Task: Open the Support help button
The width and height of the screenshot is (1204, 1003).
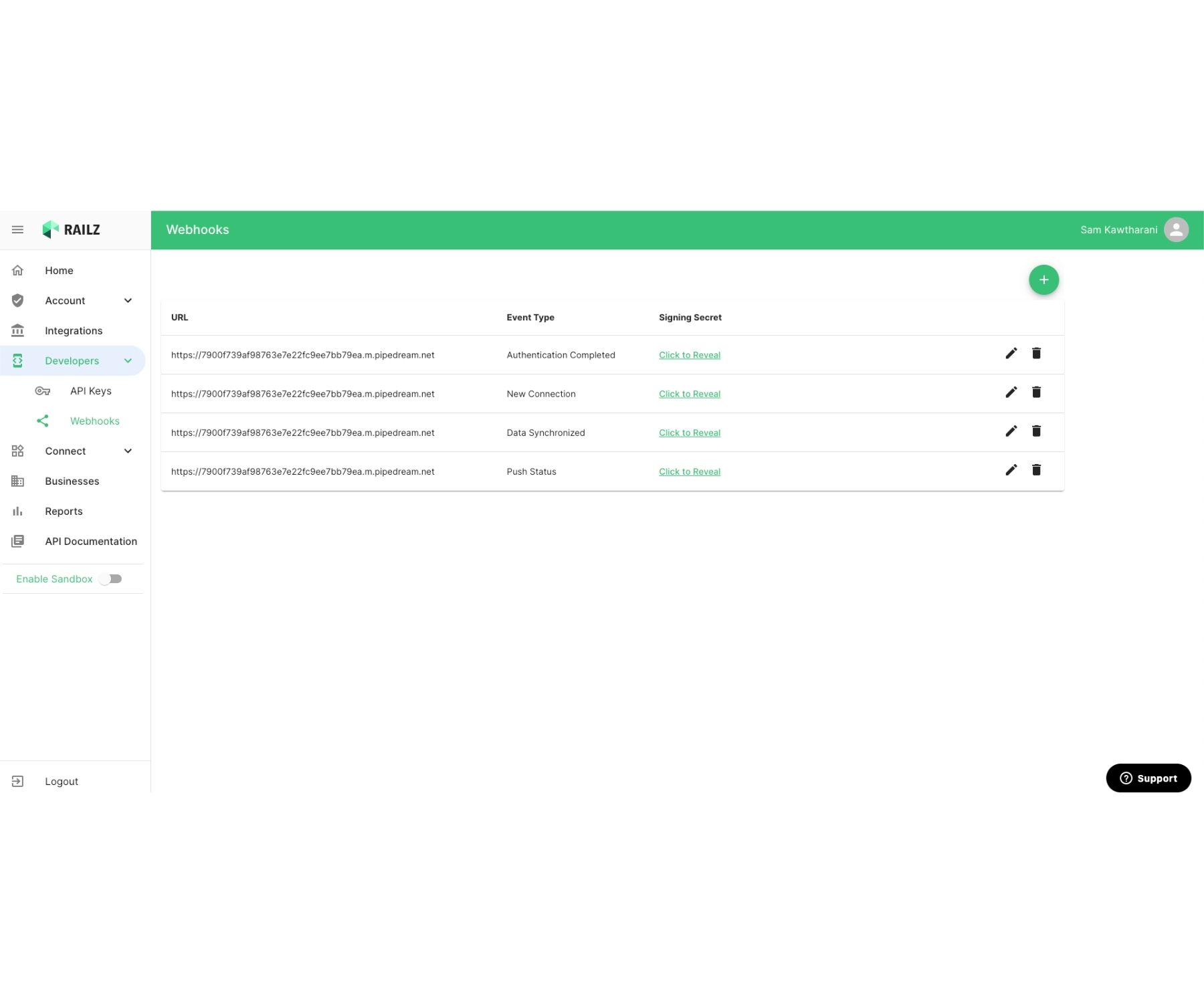Action: 1148,778
